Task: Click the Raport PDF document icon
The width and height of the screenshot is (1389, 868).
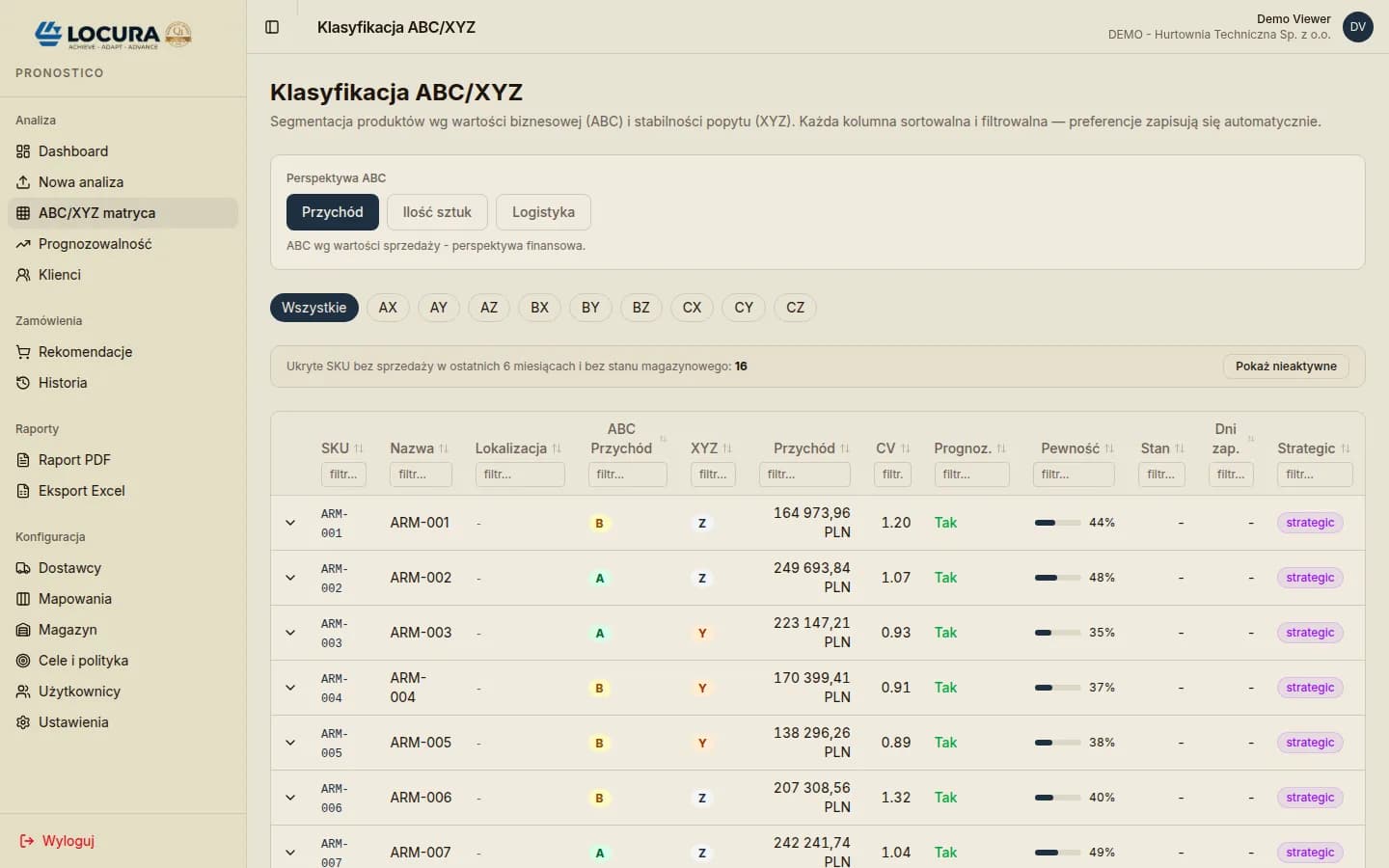Action: [x=23, y=460]
